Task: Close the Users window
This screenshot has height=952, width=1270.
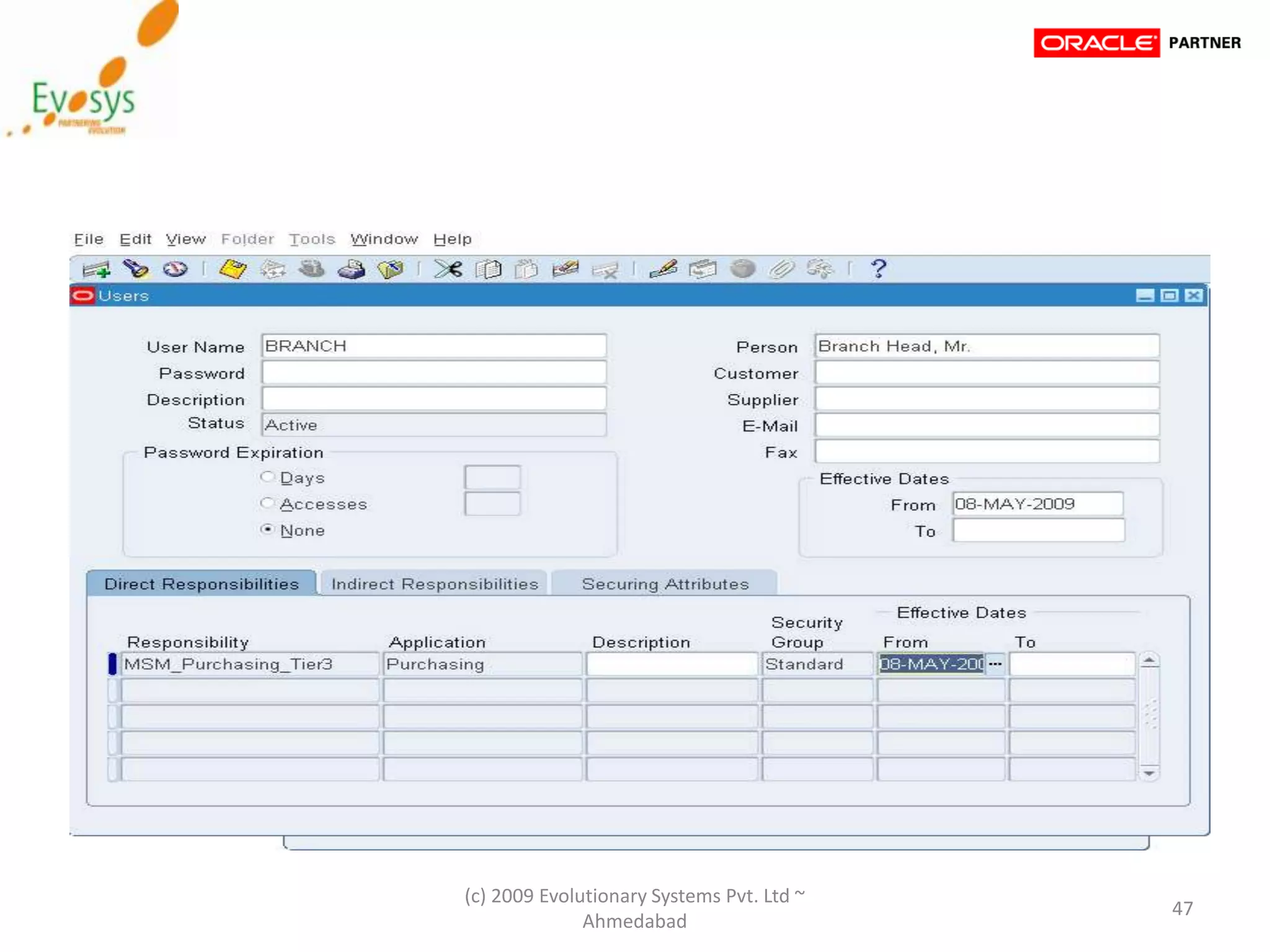Action: (x=1193, y=296)
